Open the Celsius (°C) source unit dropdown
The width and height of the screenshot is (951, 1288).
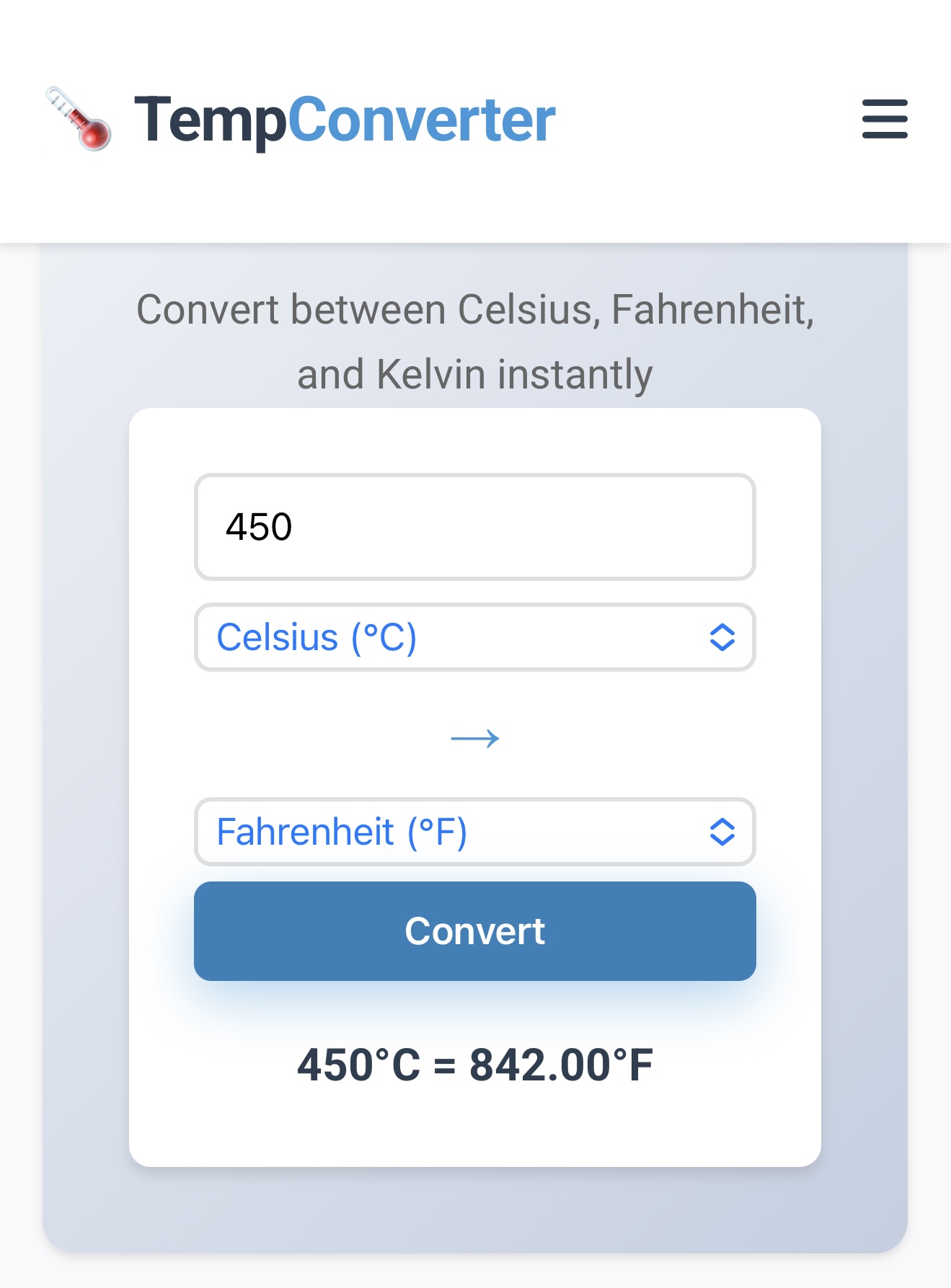(x=474, y=637)
